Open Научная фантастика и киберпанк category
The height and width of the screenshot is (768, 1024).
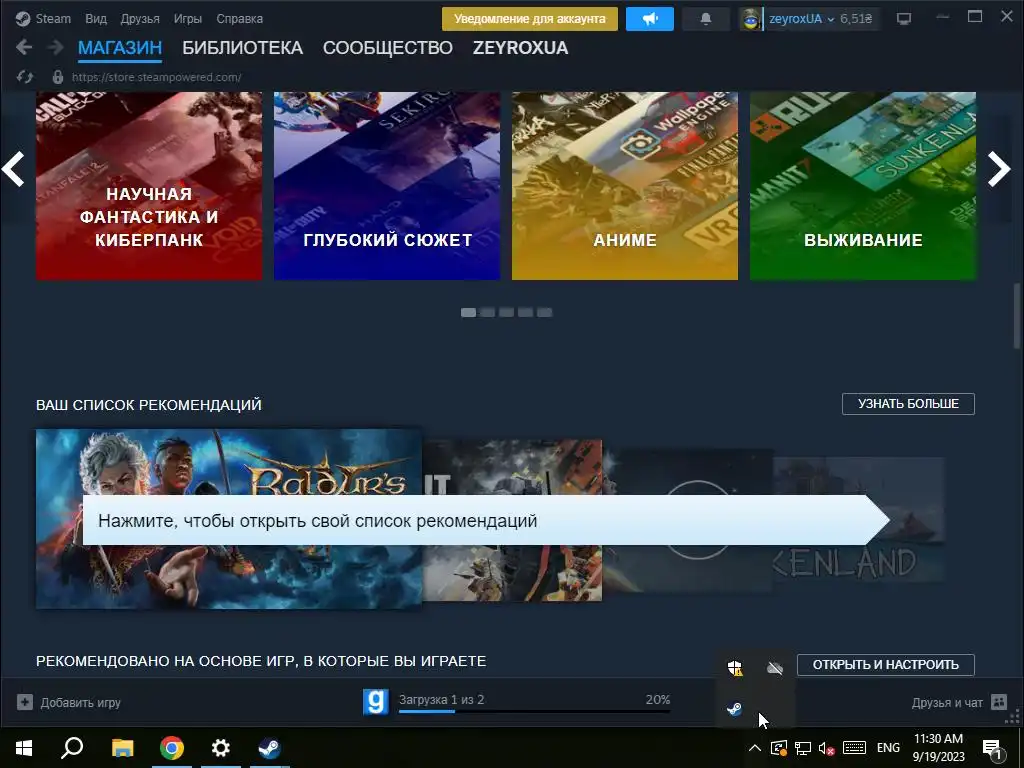click(149, 186)
